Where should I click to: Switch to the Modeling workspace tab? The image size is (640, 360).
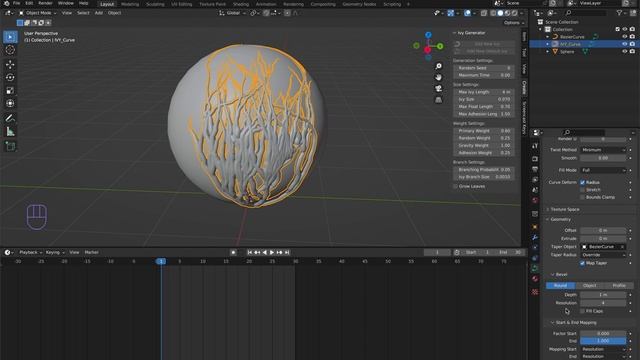(130, 4)
